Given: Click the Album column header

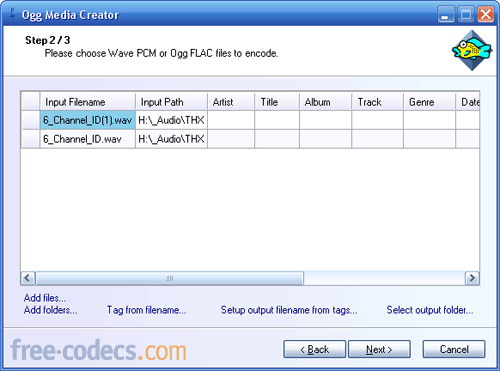Looking at the screenshot, I should pyautogui.click(x=325, y=102).
